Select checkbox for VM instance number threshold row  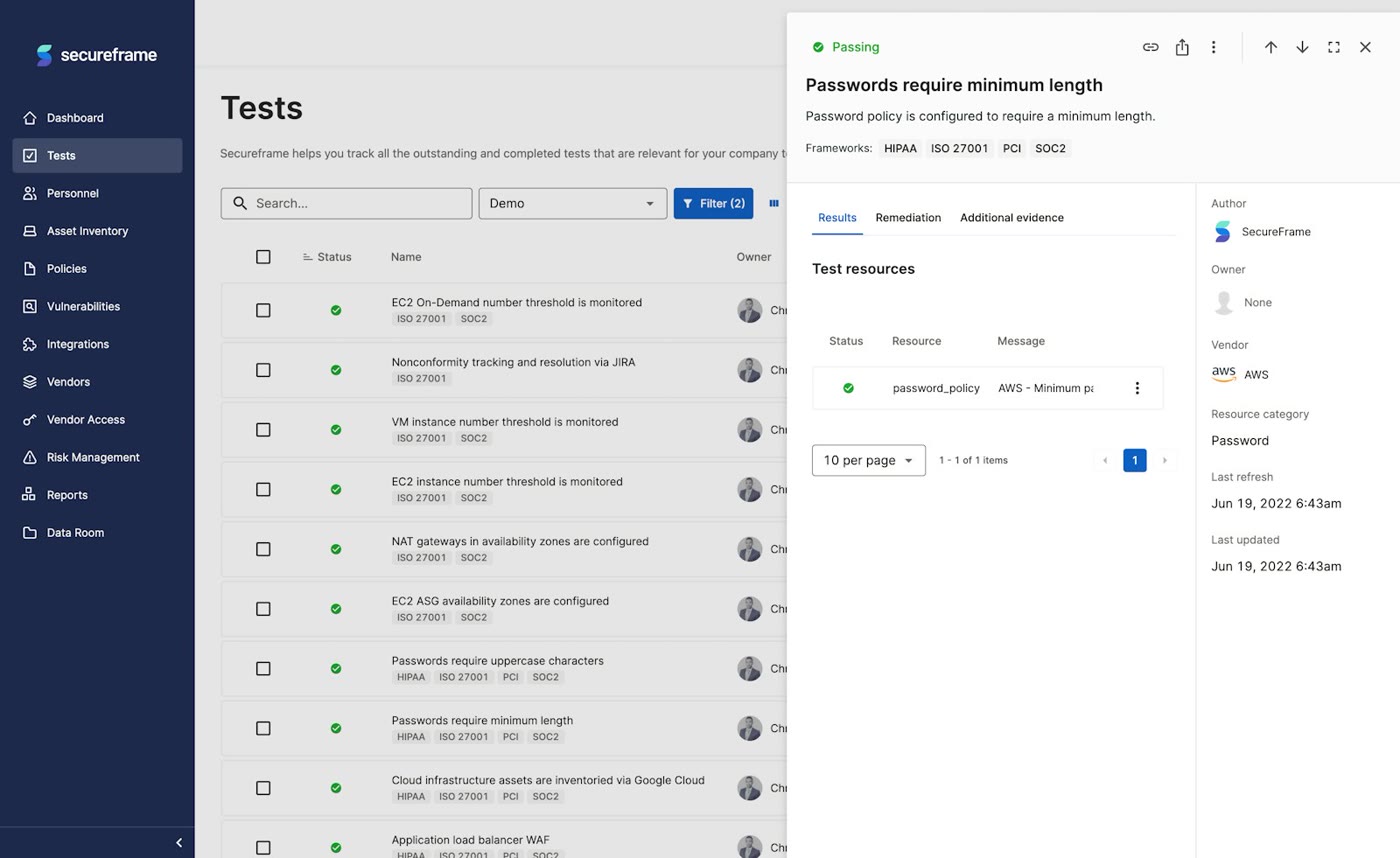[x=263, y=430]
